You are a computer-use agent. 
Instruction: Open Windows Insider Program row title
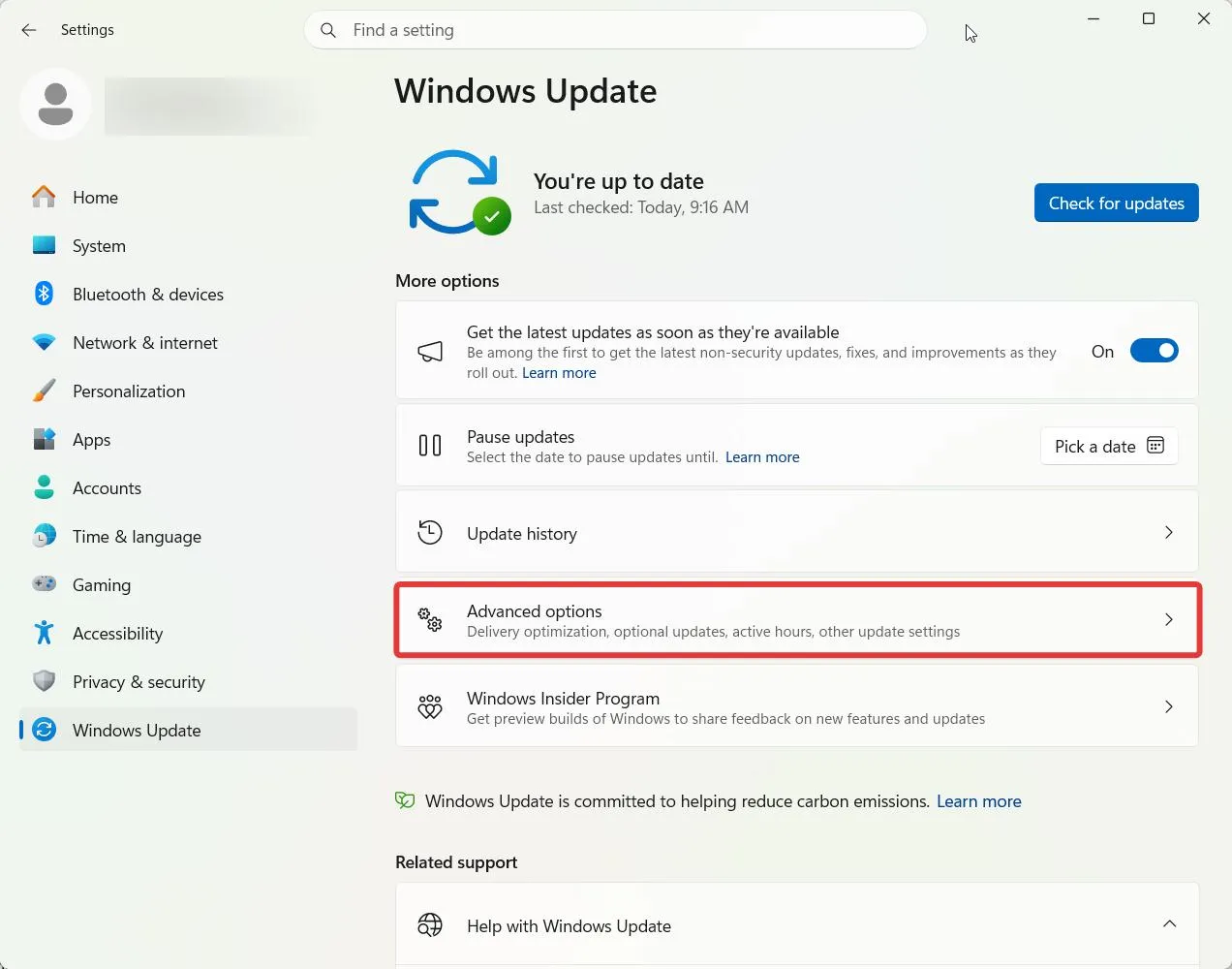[563, 699]
